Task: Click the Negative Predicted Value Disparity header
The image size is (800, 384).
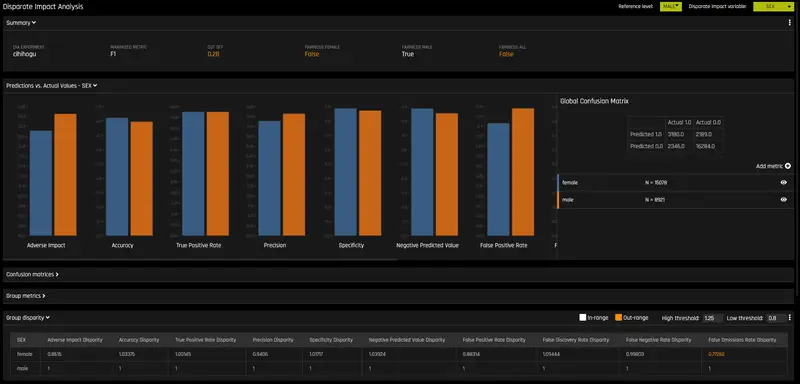Action: coord(407,340)
